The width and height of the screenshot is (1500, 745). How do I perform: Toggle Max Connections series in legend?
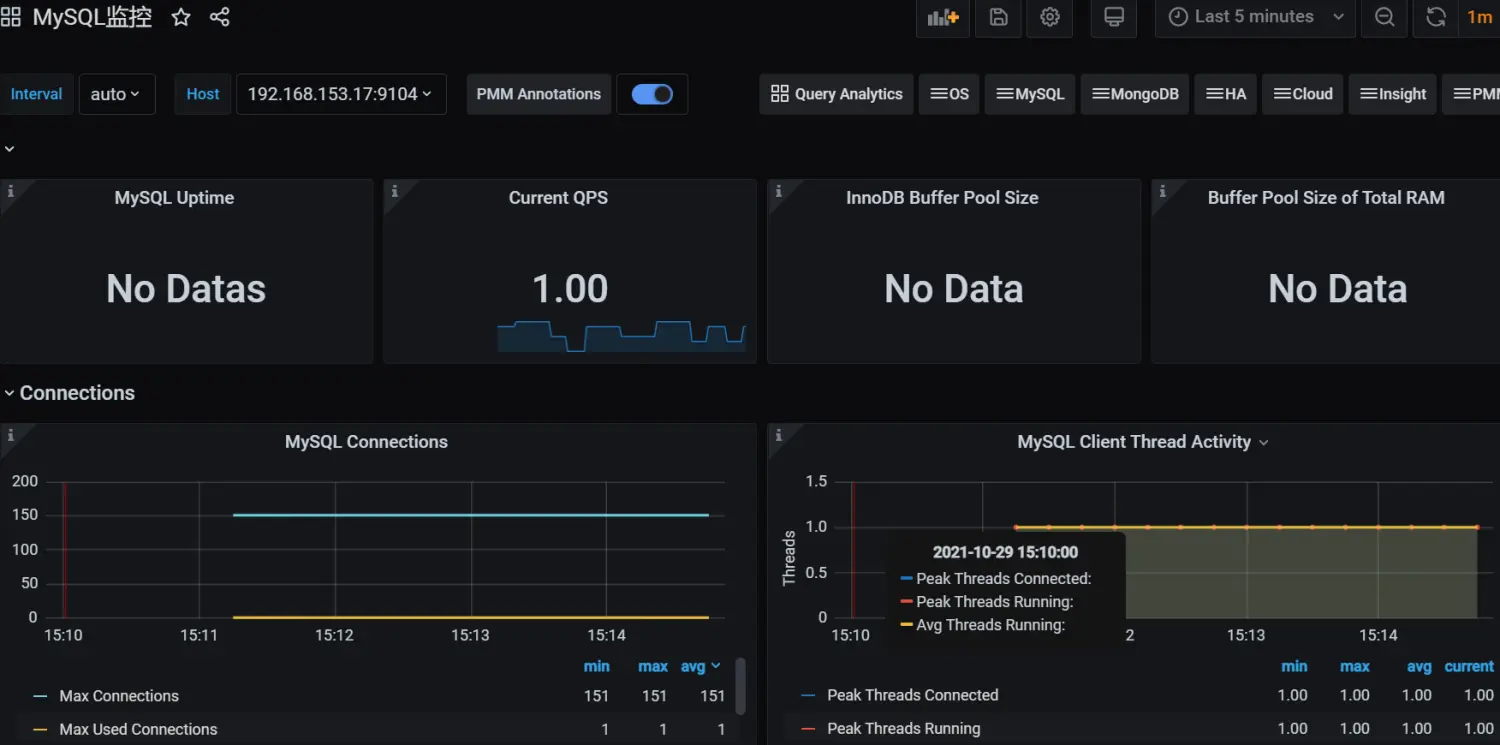click(x=119, y=696)
